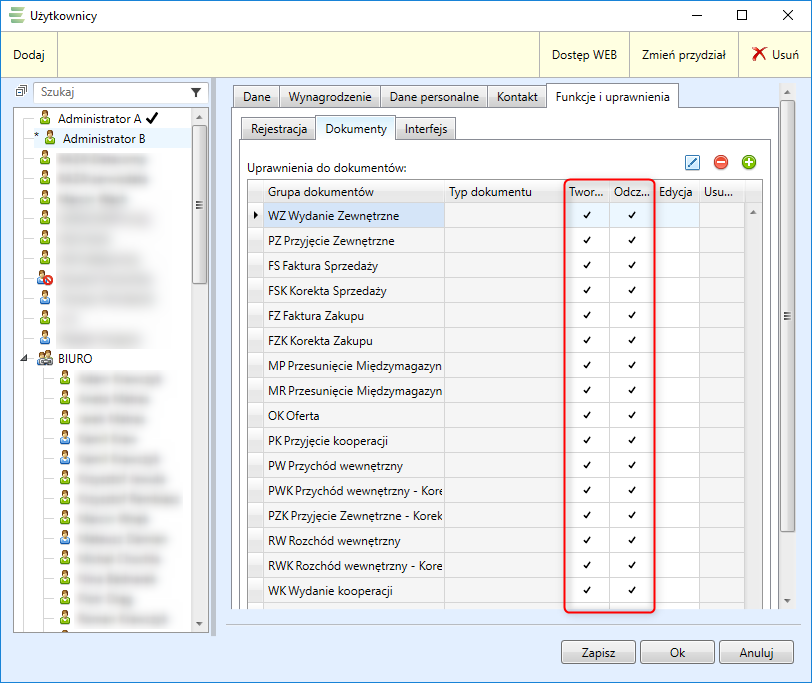This screenshot has width=812, height=683.
Task: Click the row indicator arrow for WZ Wydanie Zewnętrzne
Action: (257, 216)
